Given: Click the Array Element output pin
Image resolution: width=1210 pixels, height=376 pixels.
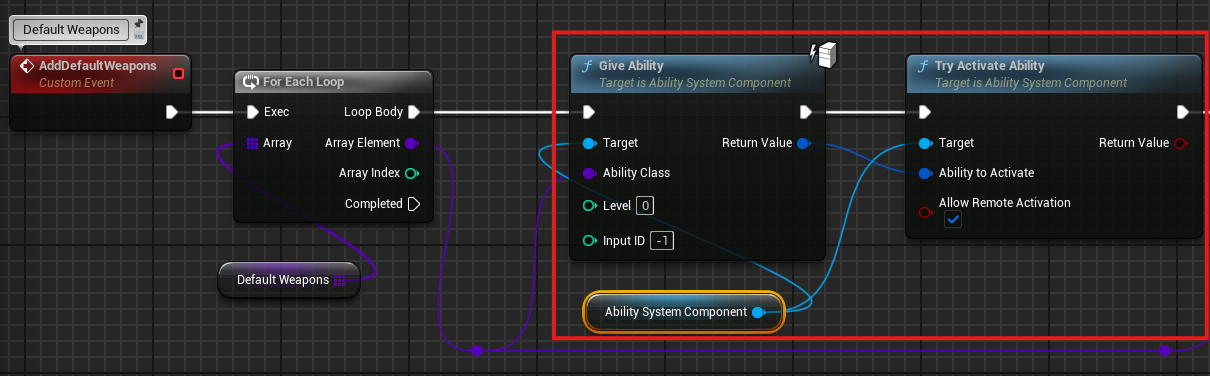Looking at the screenshot, I should (412, 143).
